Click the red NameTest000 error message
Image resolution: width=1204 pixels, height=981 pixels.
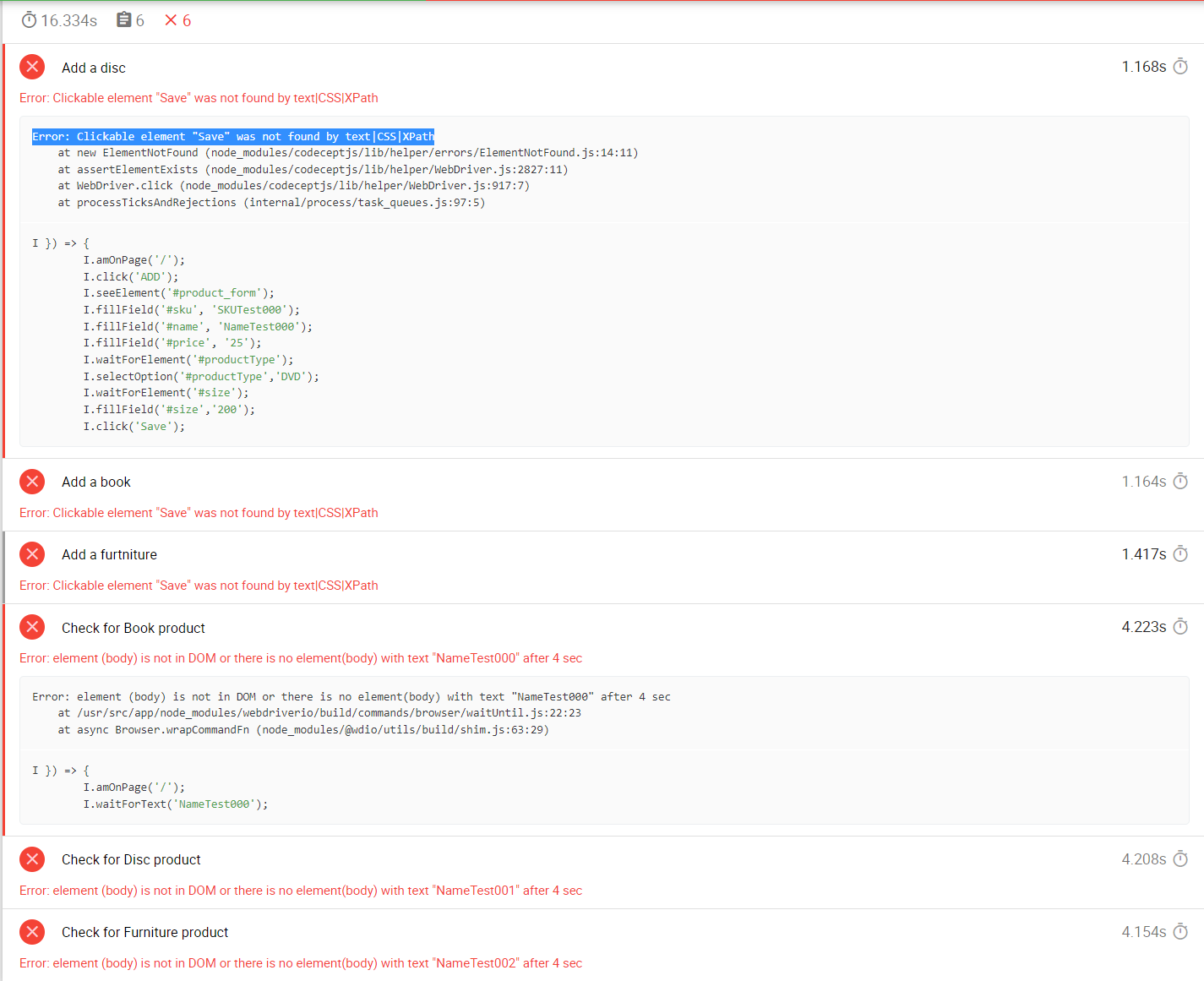301,658
